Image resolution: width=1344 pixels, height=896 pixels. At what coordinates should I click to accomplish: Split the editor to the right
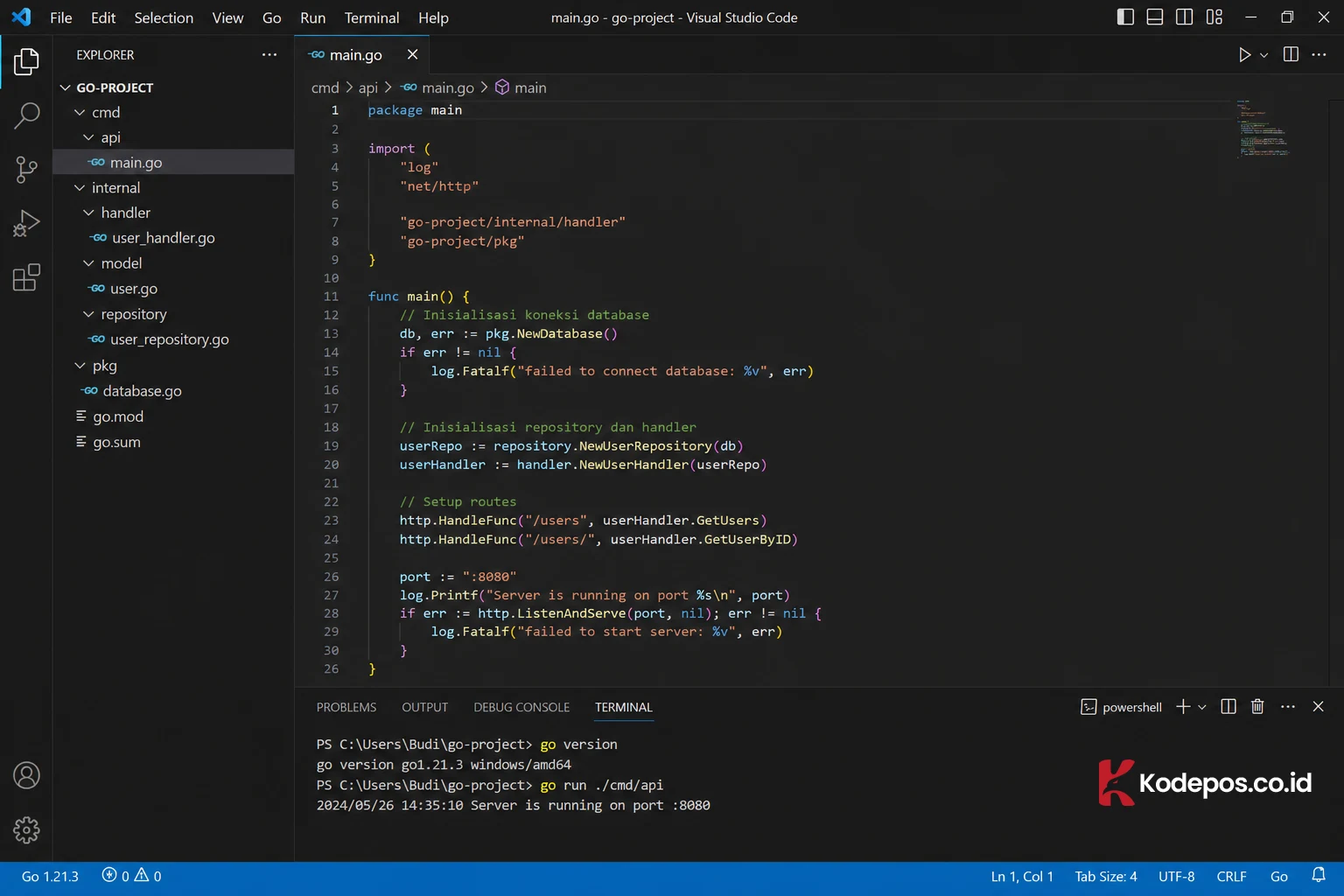point(1291,54)
